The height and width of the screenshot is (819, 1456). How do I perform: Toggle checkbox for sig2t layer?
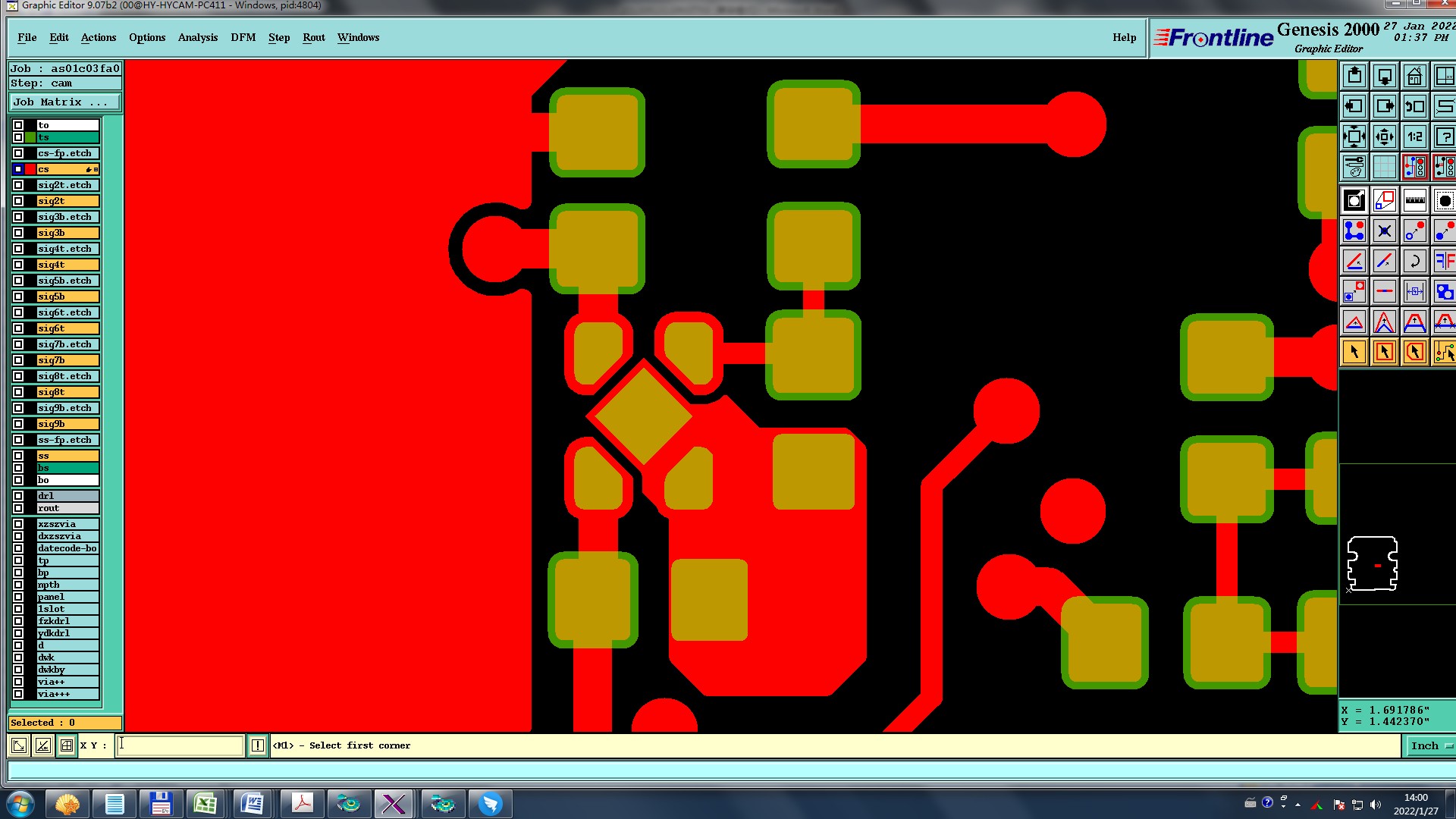pyautogui.click(x=18, y=201)
